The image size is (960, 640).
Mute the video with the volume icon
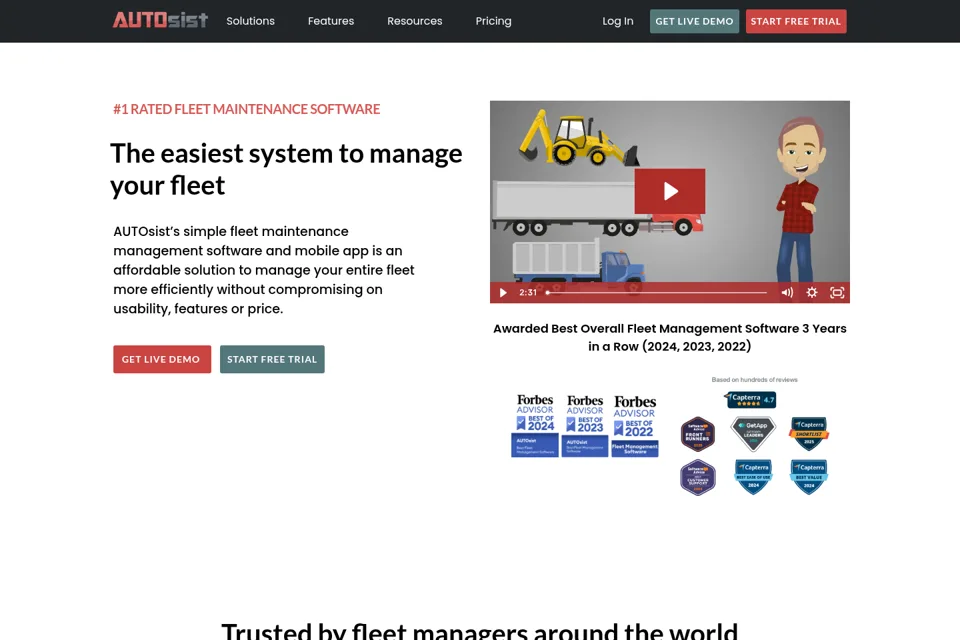tap(787, 293)
